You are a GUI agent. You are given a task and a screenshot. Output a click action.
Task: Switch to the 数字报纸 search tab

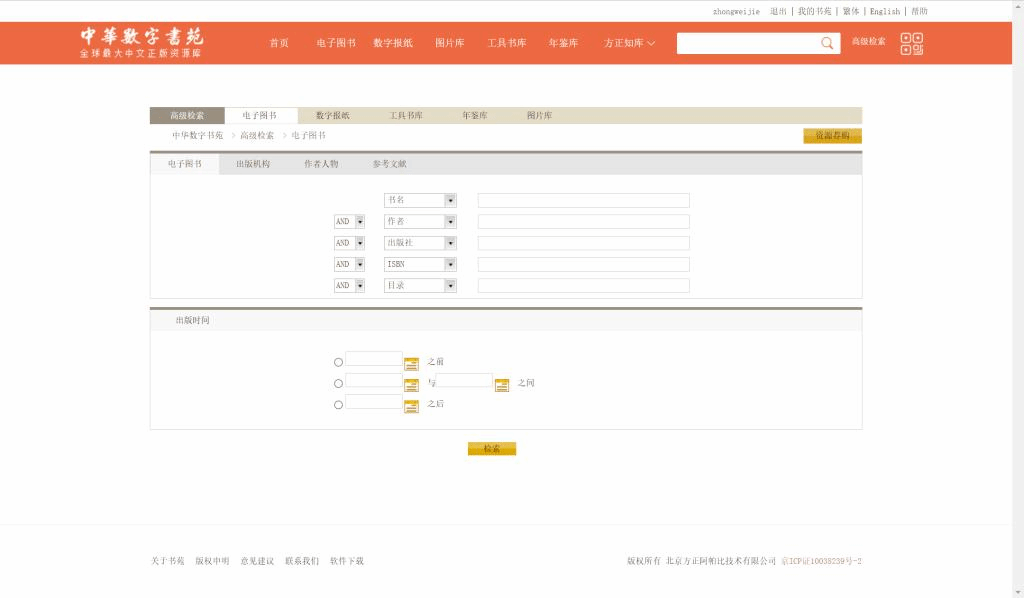(332, 116)
